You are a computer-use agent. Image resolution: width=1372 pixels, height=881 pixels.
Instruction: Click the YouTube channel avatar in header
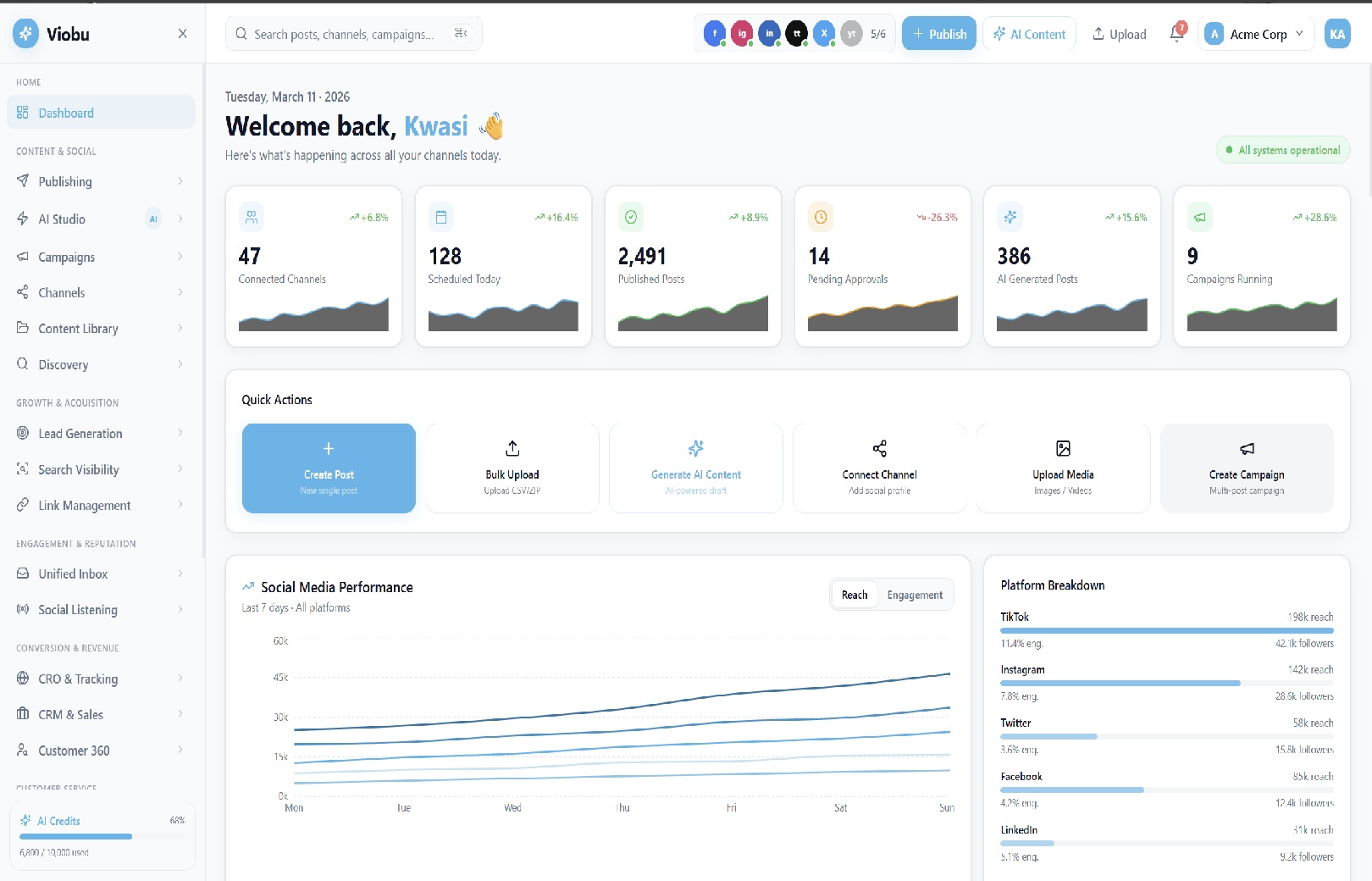(851, 34)
